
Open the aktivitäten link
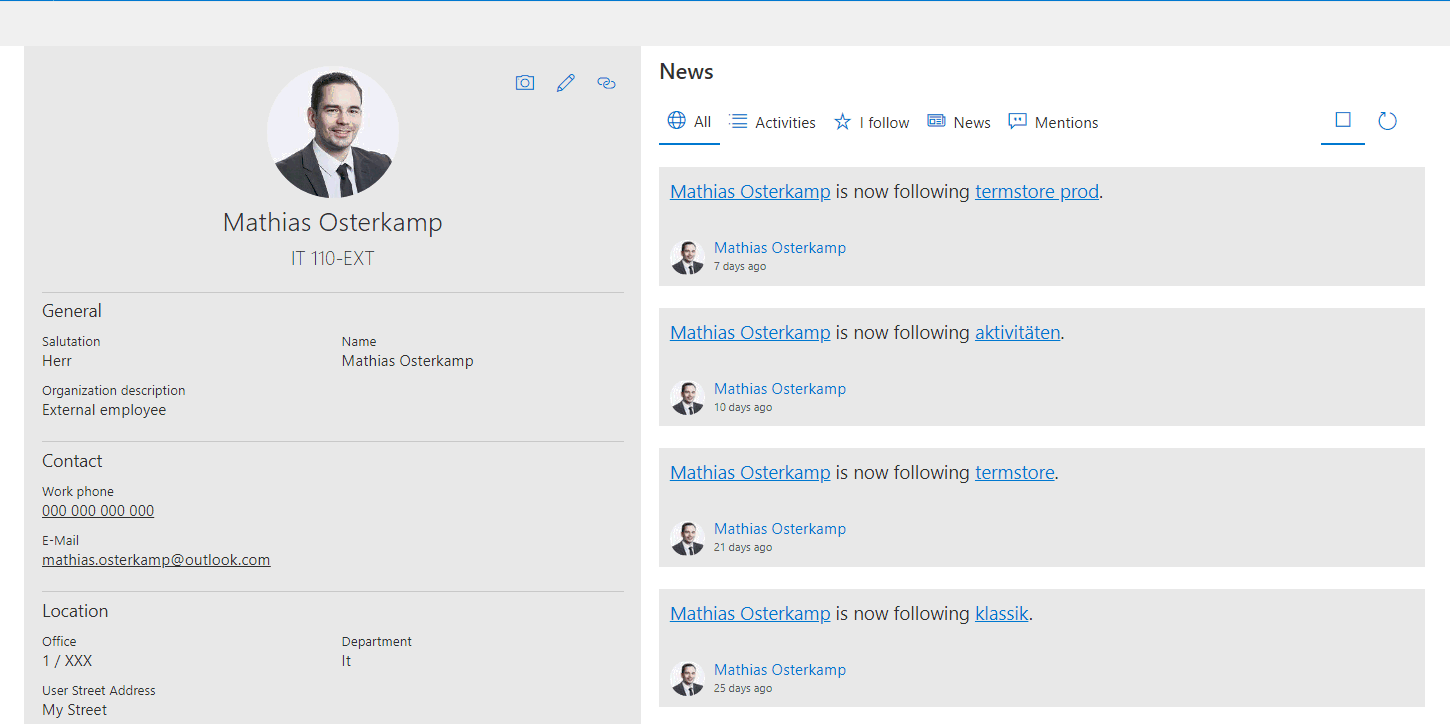pyautogui.click(x=1017, y=333)
